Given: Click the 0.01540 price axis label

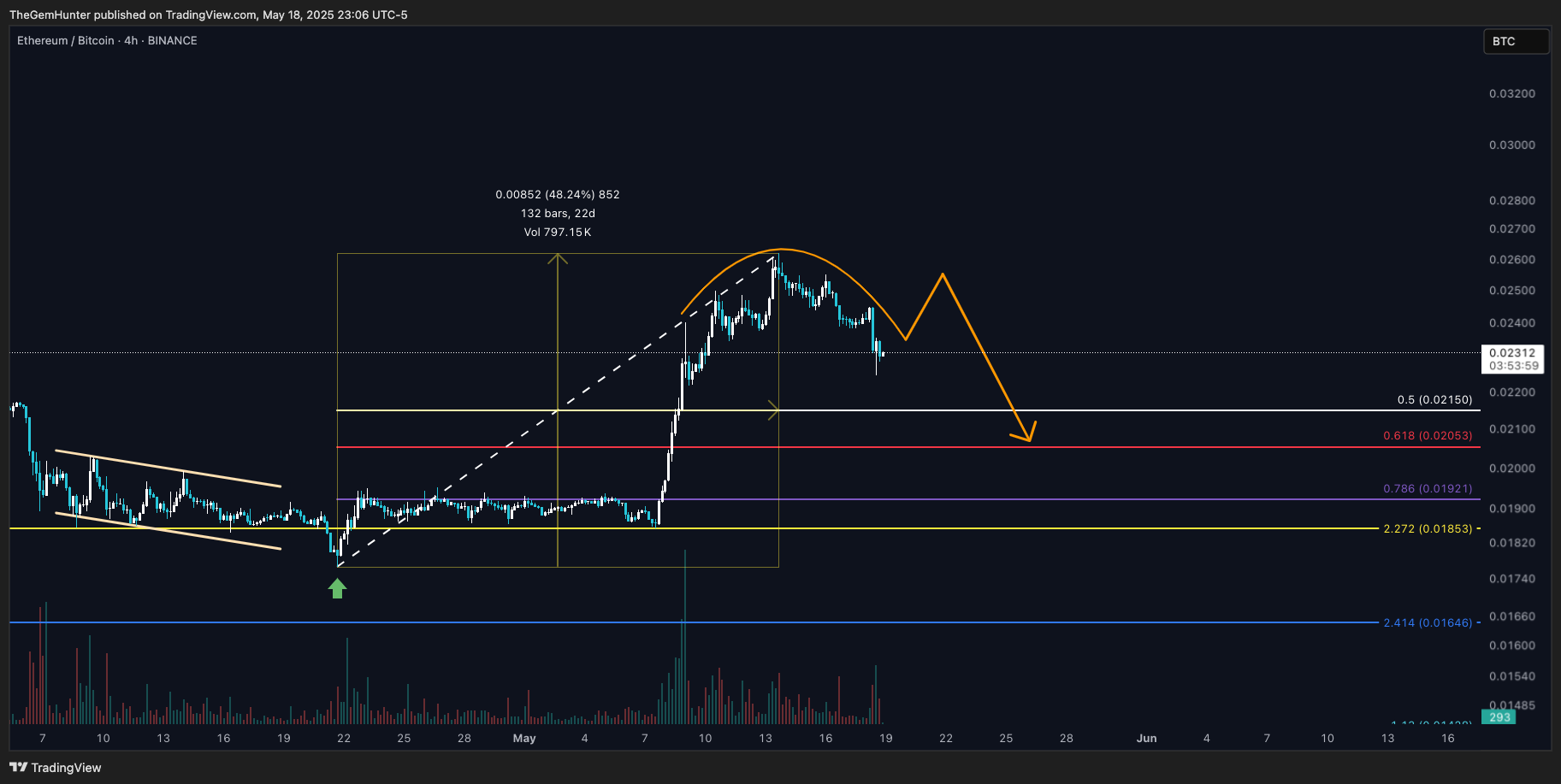Looking at the screenshot, I should pos(1512,675).
